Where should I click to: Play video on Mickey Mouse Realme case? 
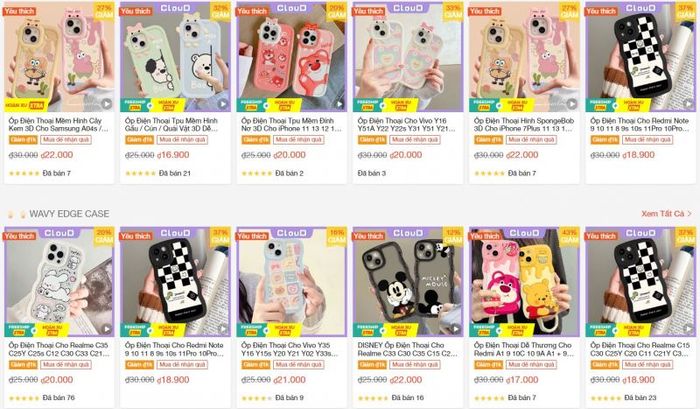(455, 329)
